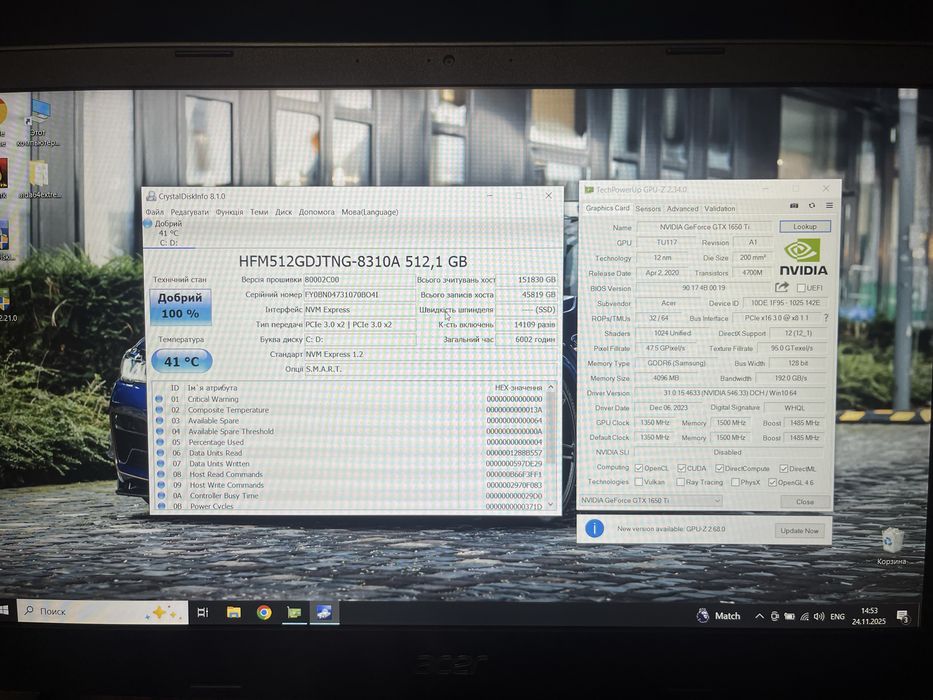The width and height of the screenshot is (933, 700).
Task: Click taskbar search box 'Поиск'
Action: tap(102, 611)
